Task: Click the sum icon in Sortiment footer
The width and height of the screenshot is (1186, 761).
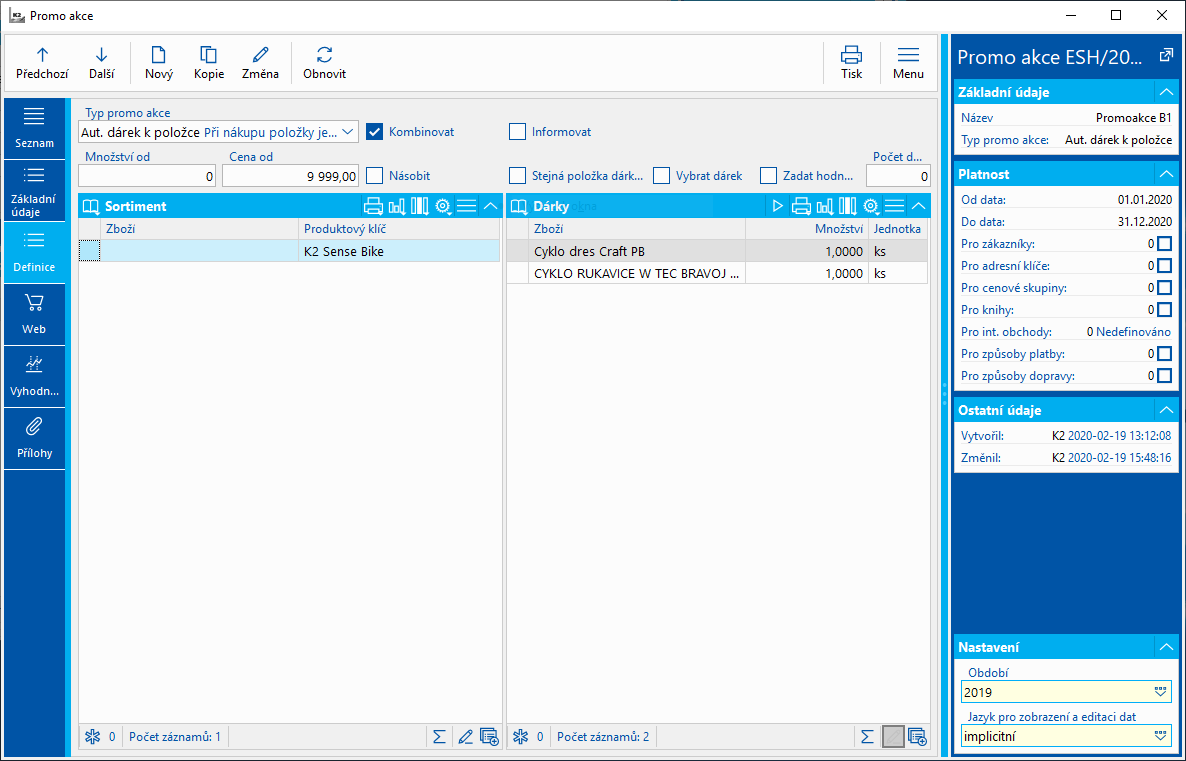Action: pyautogui.click(x=439, y=736)
